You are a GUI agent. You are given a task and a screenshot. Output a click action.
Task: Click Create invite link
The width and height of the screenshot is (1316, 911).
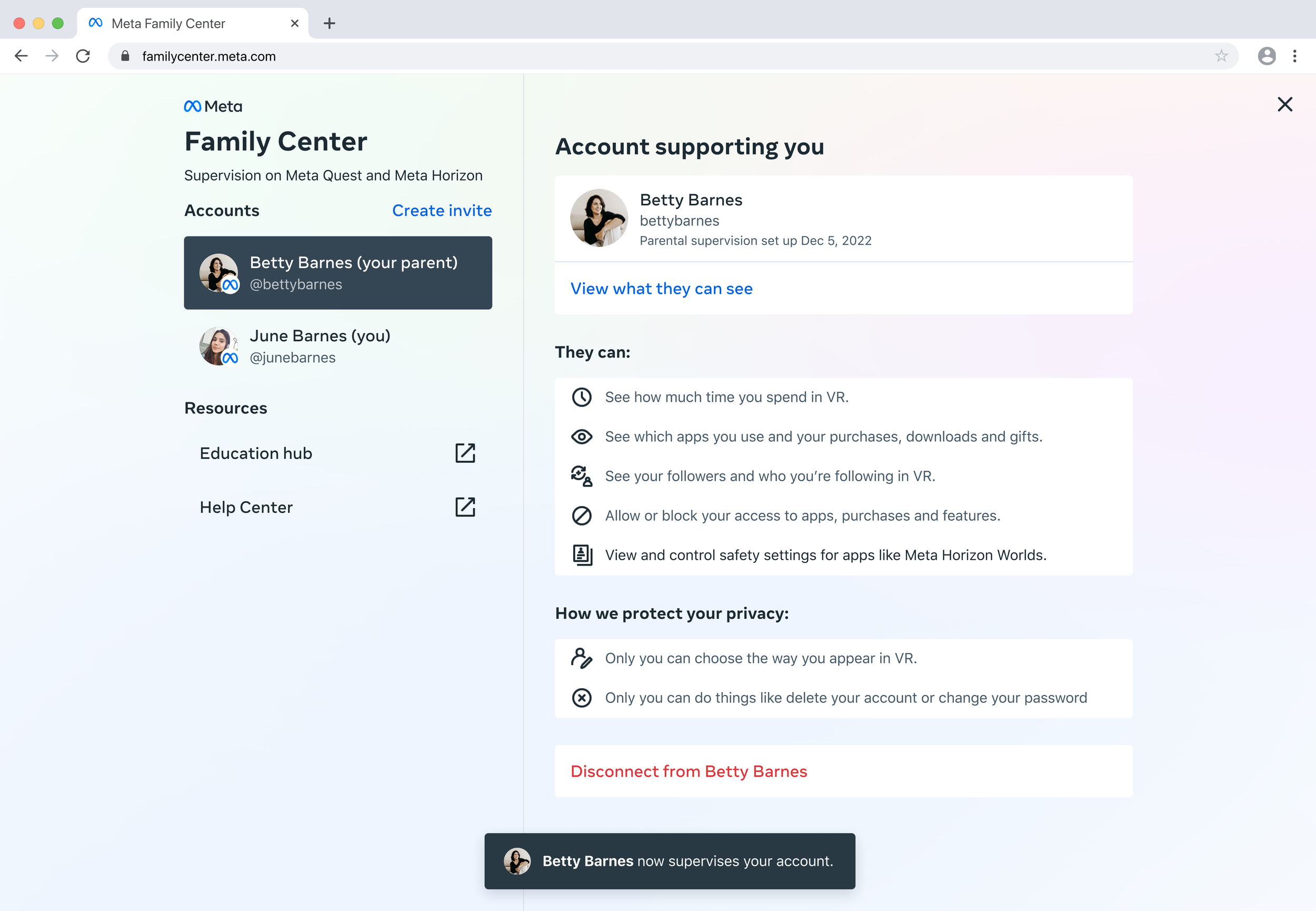point(442,211)
